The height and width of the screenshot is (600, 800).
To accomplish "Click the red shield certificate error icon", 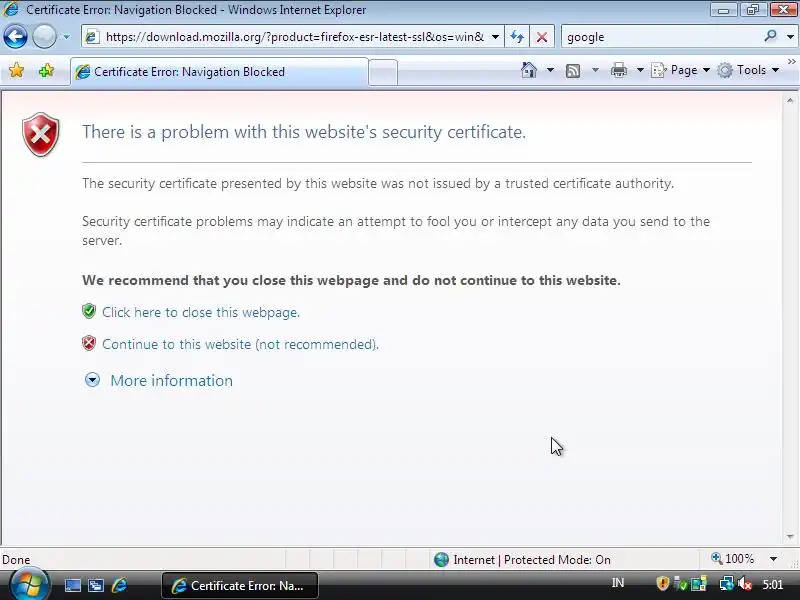I will point(41,134).
